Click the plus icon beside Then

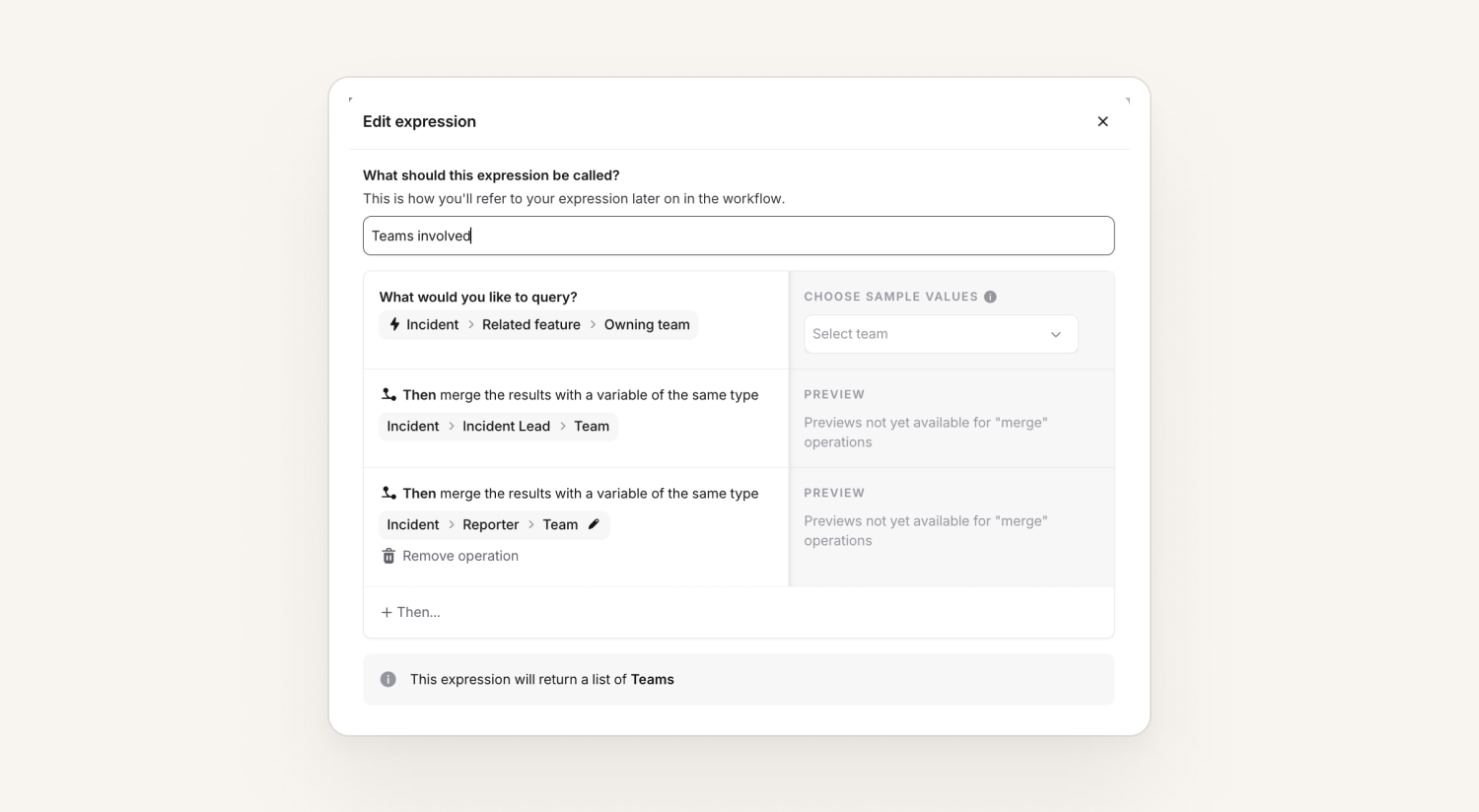point(387,612)
